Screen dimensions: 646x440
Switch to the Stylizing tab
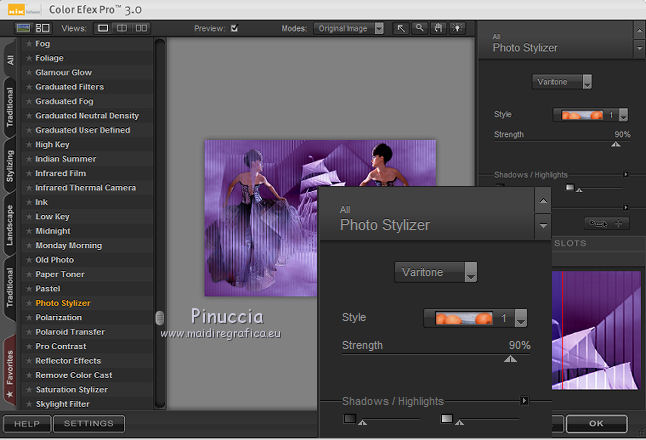(10, 165)
